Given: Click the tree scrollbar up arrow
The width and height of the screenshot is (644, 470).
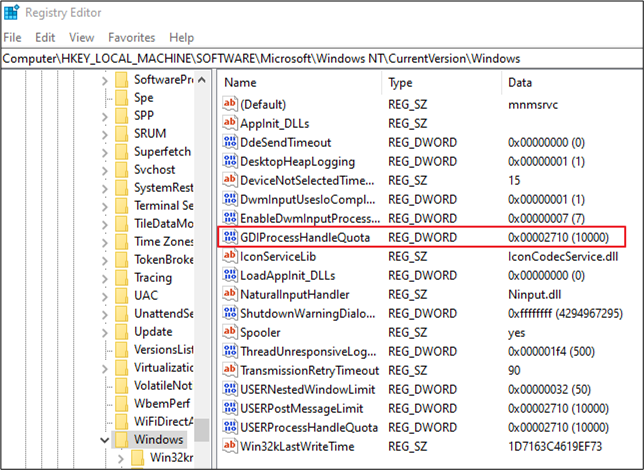Looking at the screenshot, I should click(202, 80).
